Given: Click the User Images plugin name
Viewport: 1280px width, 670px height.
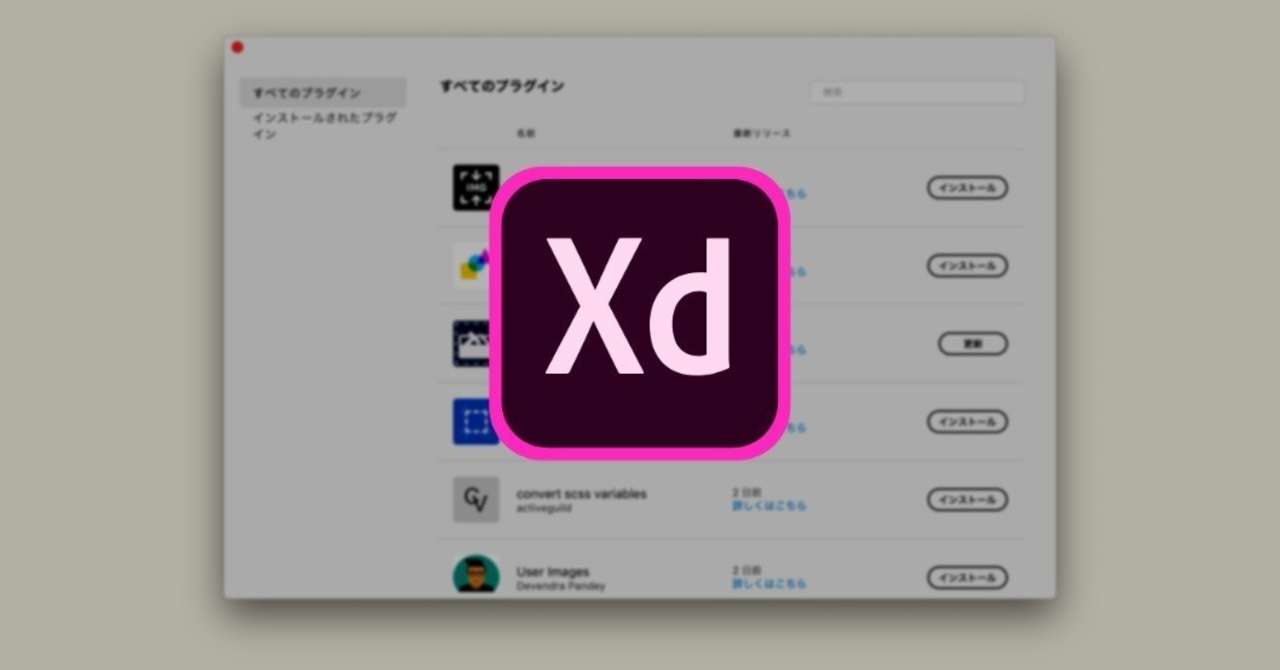Looking at the screenshot, I should pos(553,572).
